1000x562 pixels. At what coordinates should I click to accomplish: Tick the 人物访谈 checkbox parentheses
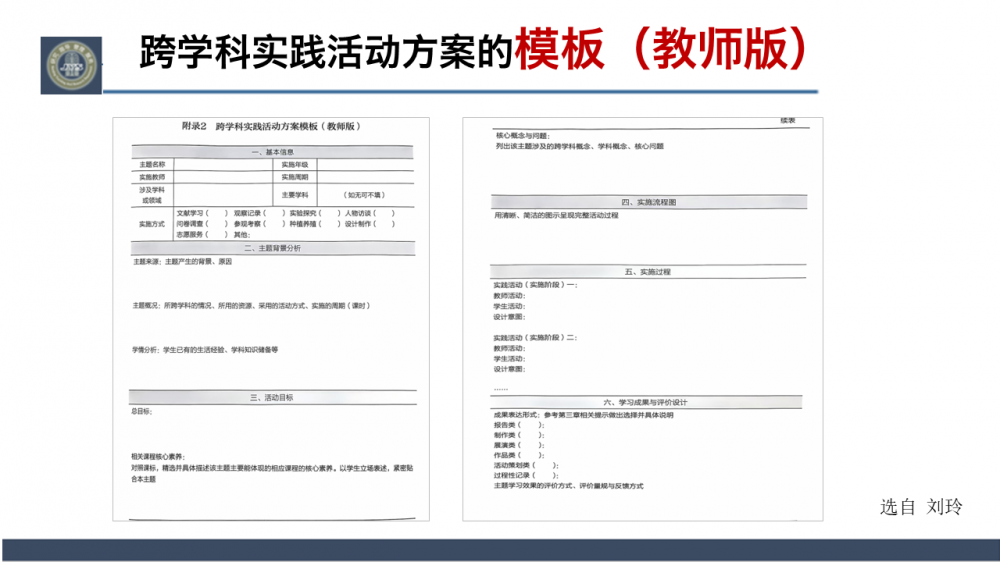[x=385, y=213]
